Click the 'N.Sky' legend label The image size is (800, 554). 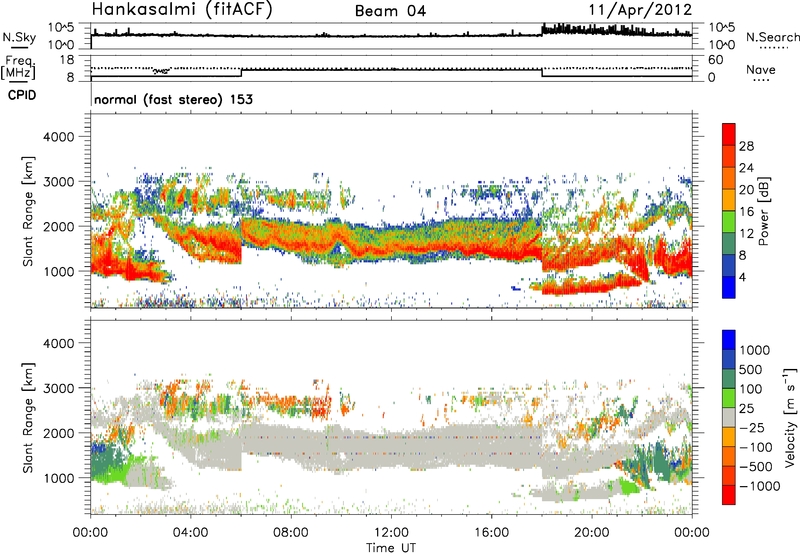19,37
